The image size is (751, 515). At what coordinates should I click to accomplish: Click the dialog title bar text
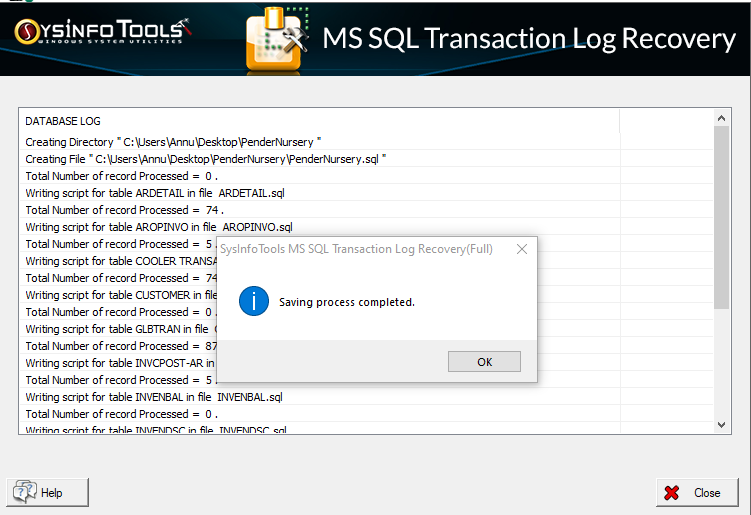point(356,249)
